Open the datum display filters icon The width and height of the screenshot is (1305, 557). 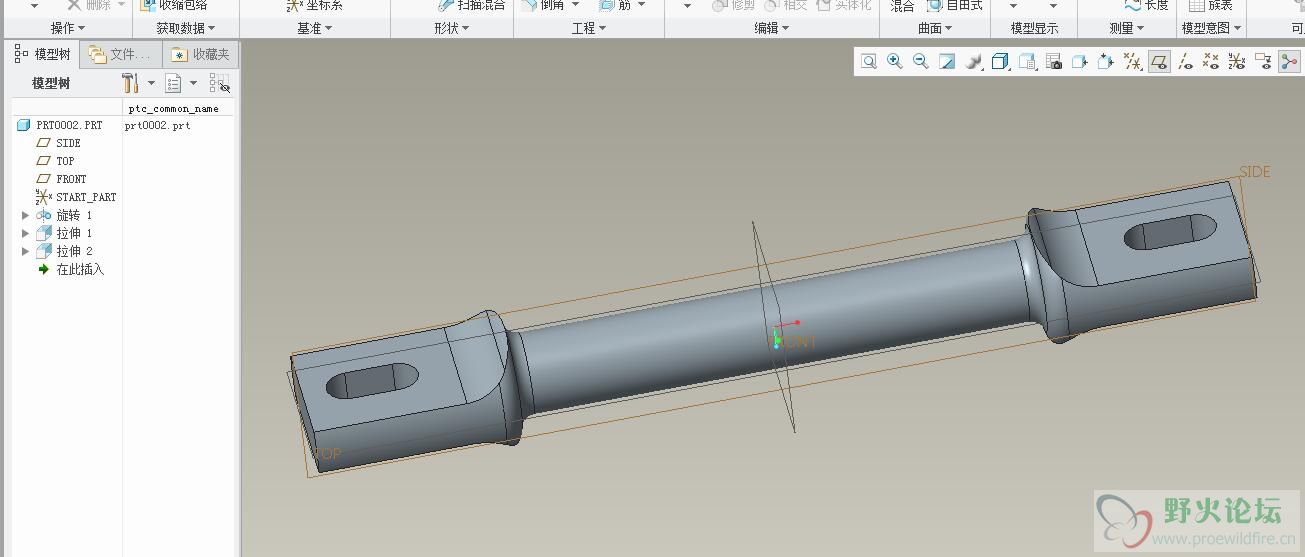coord(1133,62)
